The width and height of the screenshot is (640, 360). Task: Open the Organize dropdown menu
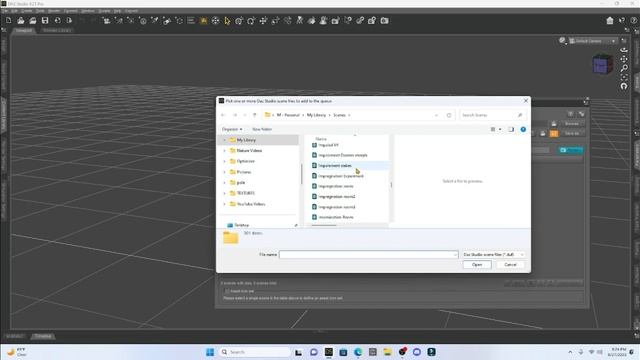point(232,129)
